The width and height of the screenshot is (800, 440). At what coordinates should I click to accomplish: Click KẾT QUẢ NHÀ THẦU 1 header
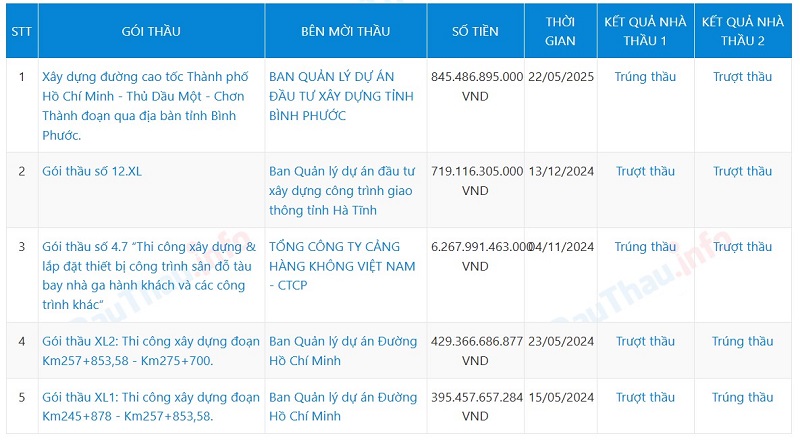coord(645,31)
